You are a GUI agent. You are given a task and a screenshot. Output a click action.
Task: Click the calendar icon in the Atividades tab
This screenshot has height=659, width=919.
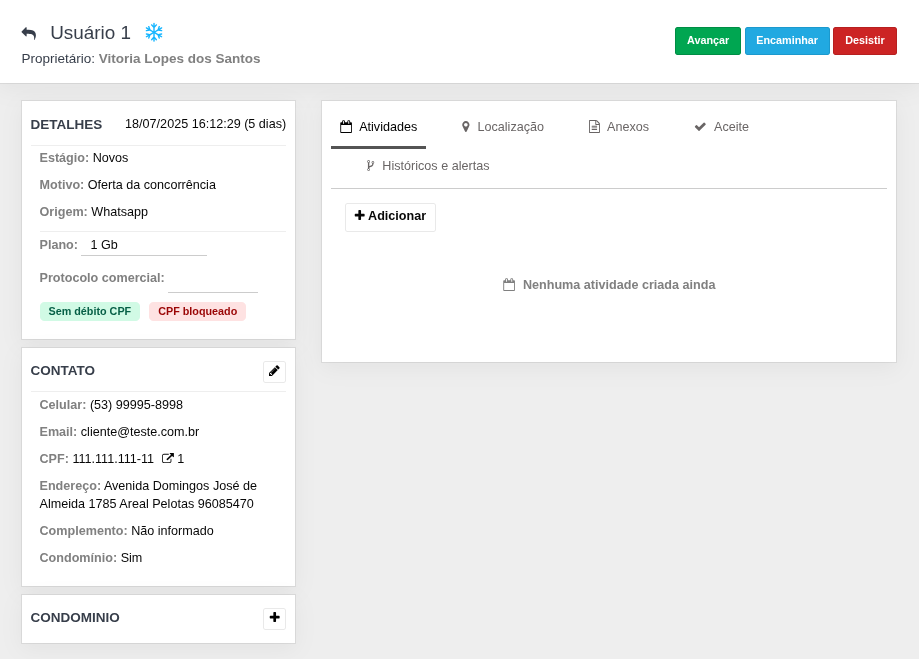pyautogui.click(x=346, y=127)
